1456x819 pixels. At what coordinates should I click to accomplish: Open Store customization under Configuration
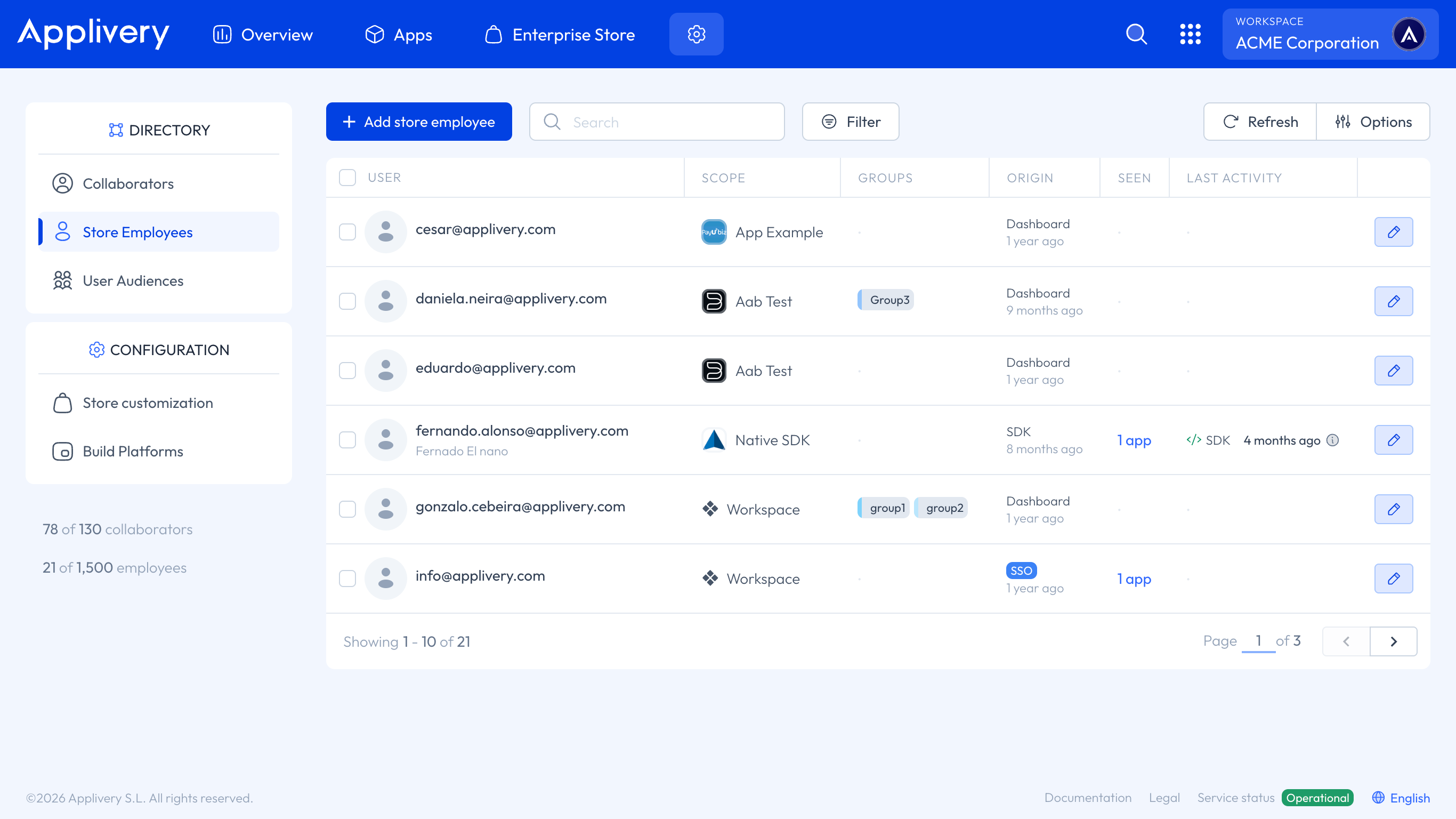(x=148, y=403)
